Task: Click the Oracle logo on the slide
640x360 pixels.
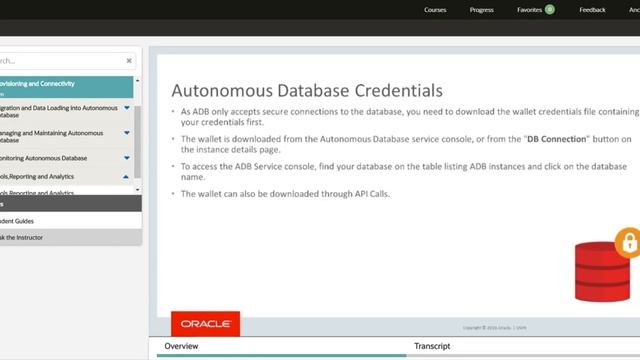Action: [205, 324]
